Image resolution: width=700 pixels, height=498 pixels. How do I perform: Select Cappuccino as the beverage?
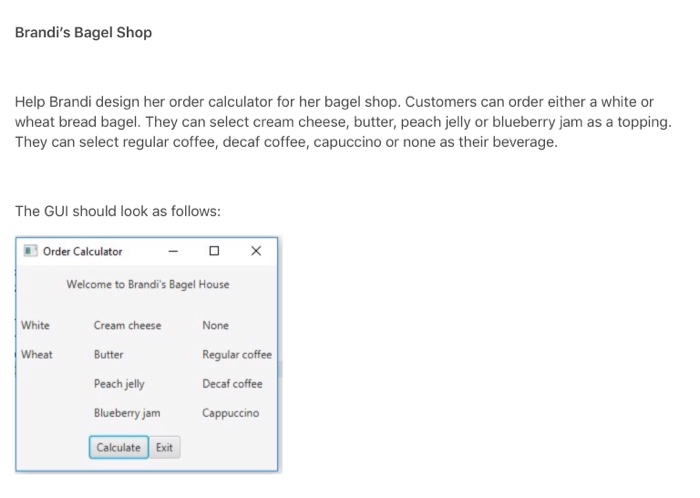point(230,413)
